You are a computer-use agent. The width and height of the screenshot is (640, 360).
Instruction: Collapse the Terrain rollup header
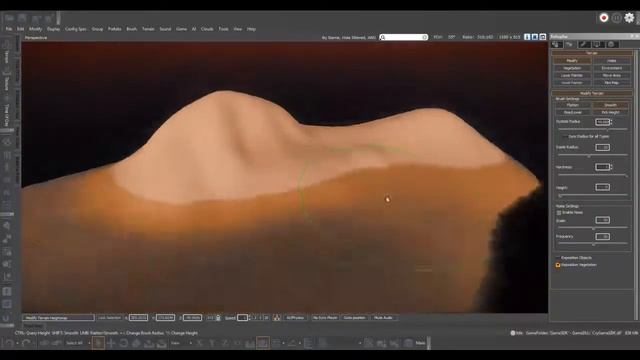click(x=591, y=53)
